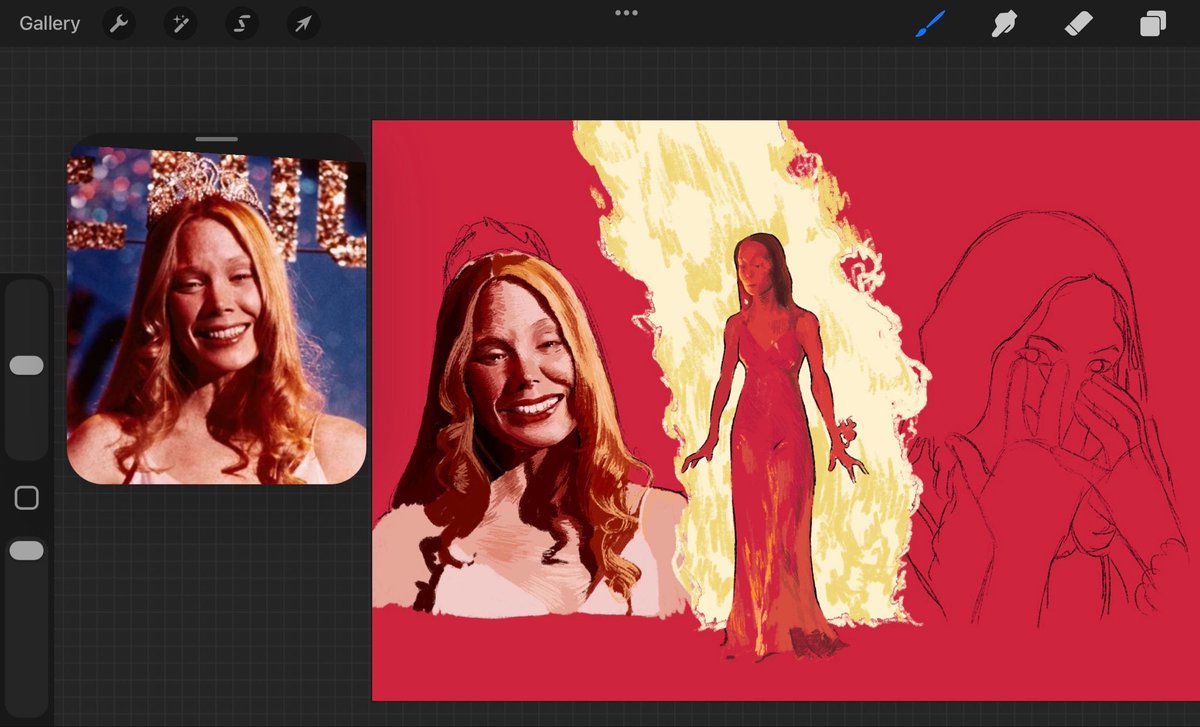Screen dimensions: 1200x727
Task: Activate the Transform arrow tool
Action: (x=302, y=23)
